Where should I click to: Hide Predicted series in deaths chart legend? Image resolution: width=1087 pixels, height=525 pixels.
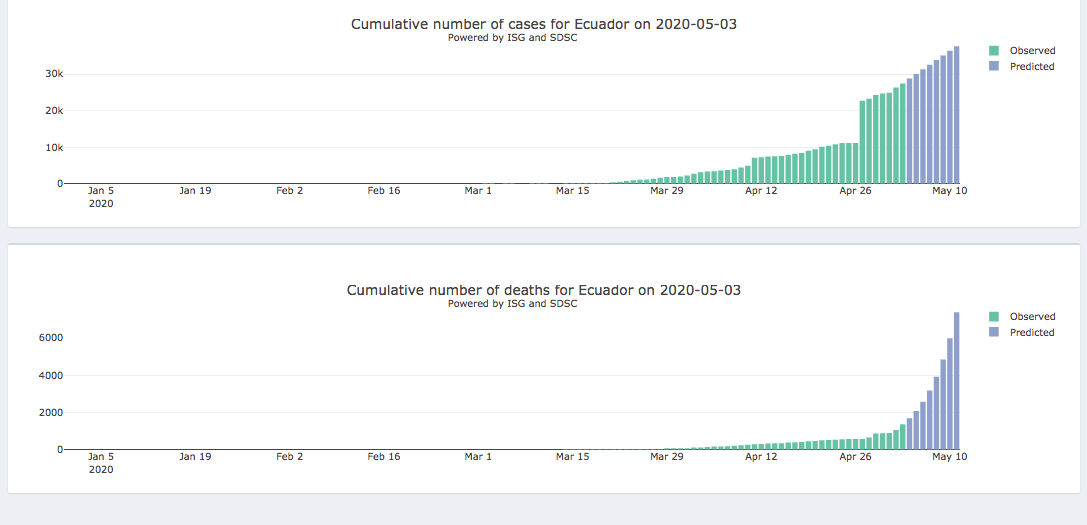point(1031,333)
